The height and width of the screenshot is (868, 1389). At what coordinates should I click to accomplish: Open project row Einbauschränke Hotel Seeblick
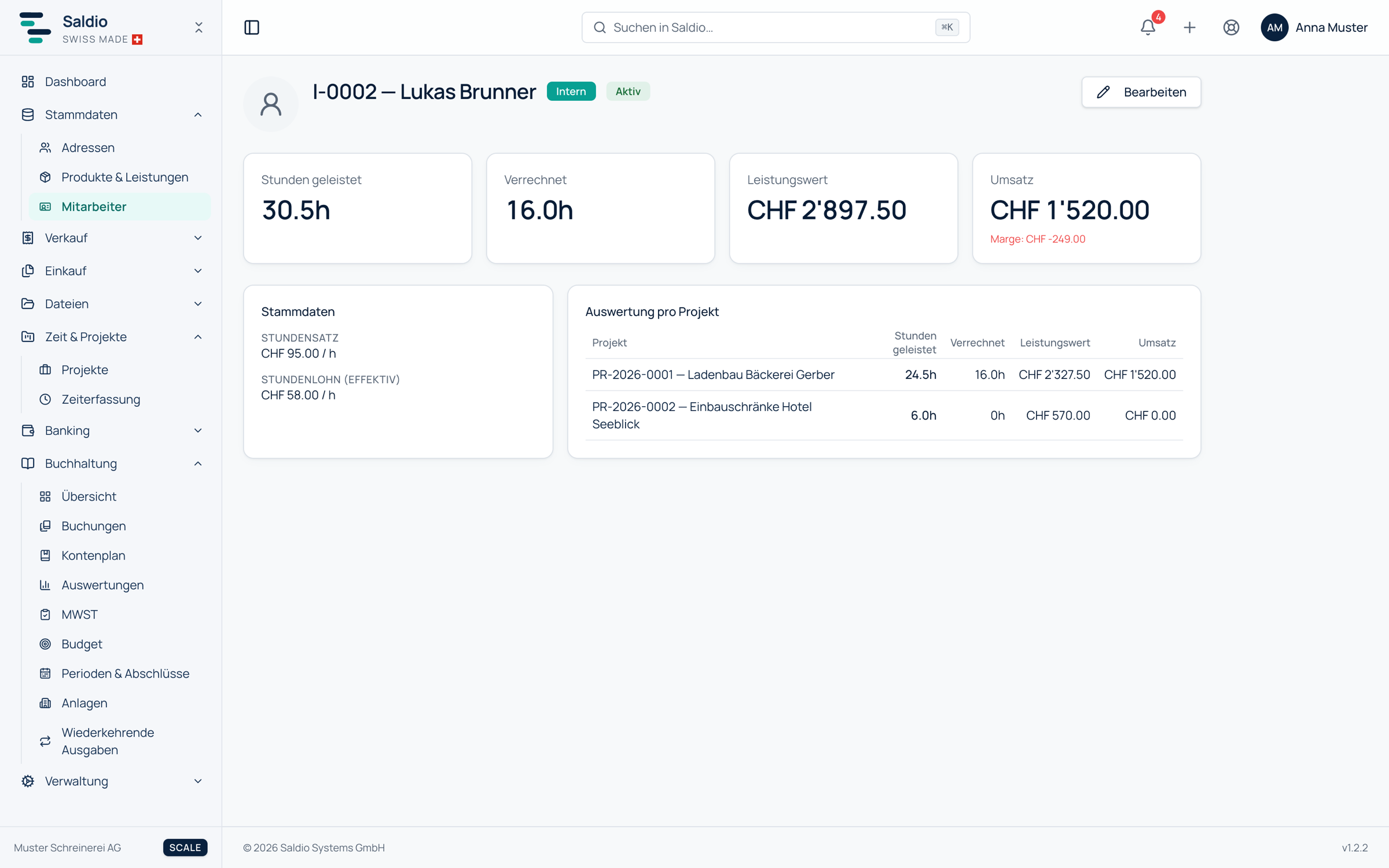point(884,415)
